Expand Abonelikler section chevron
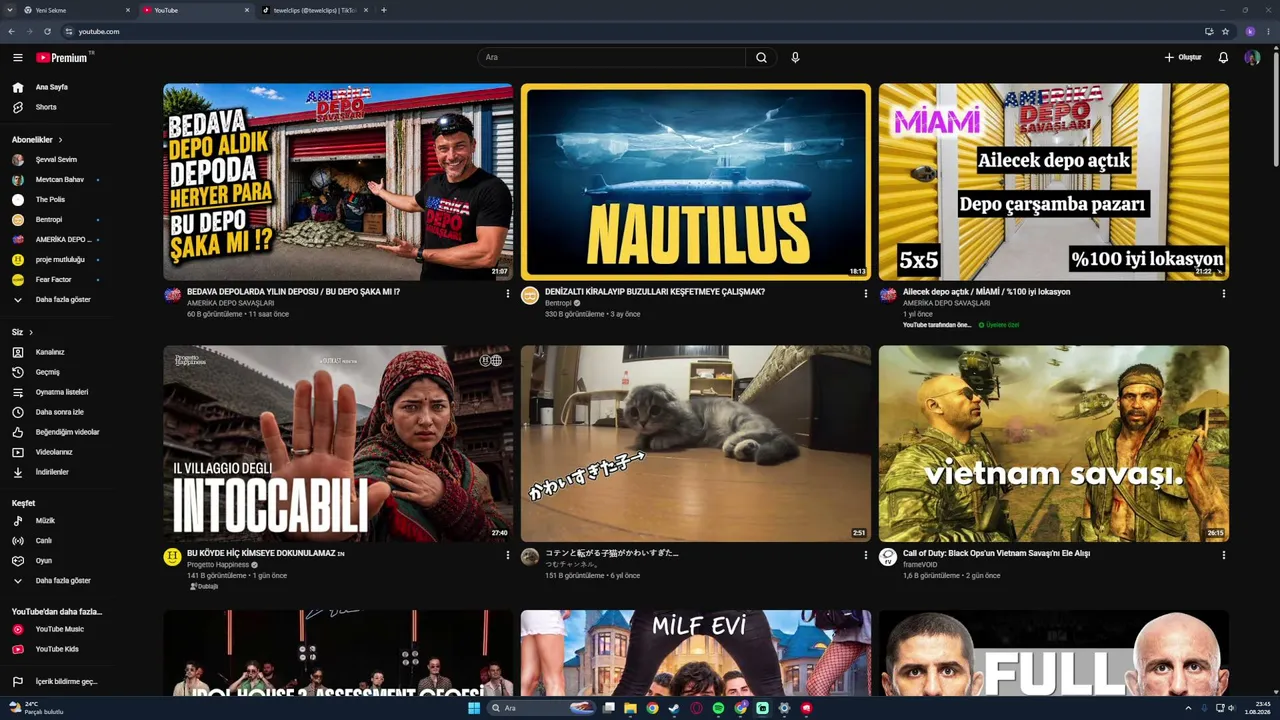Screen dimensions: 1280x720 point(60,140)
